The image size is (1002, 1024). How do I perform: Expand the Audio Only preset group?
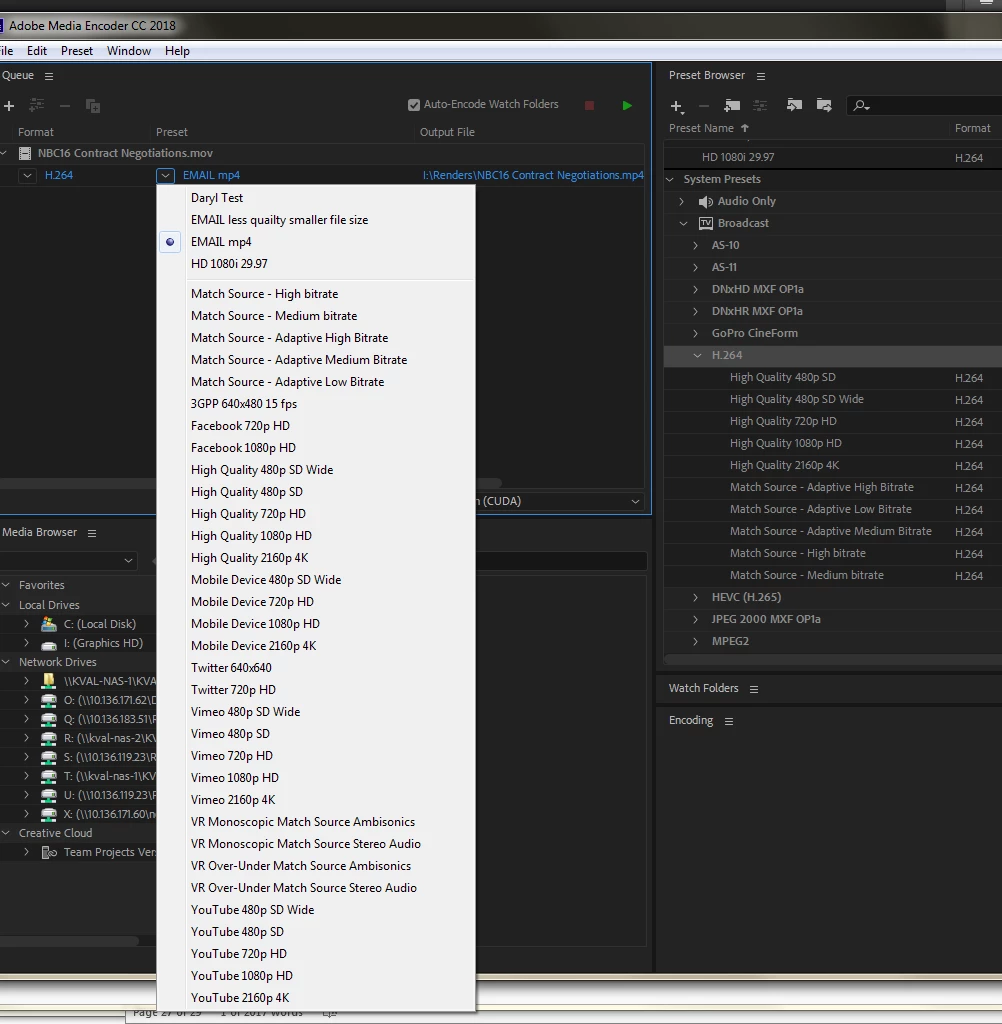pos(682,201)
